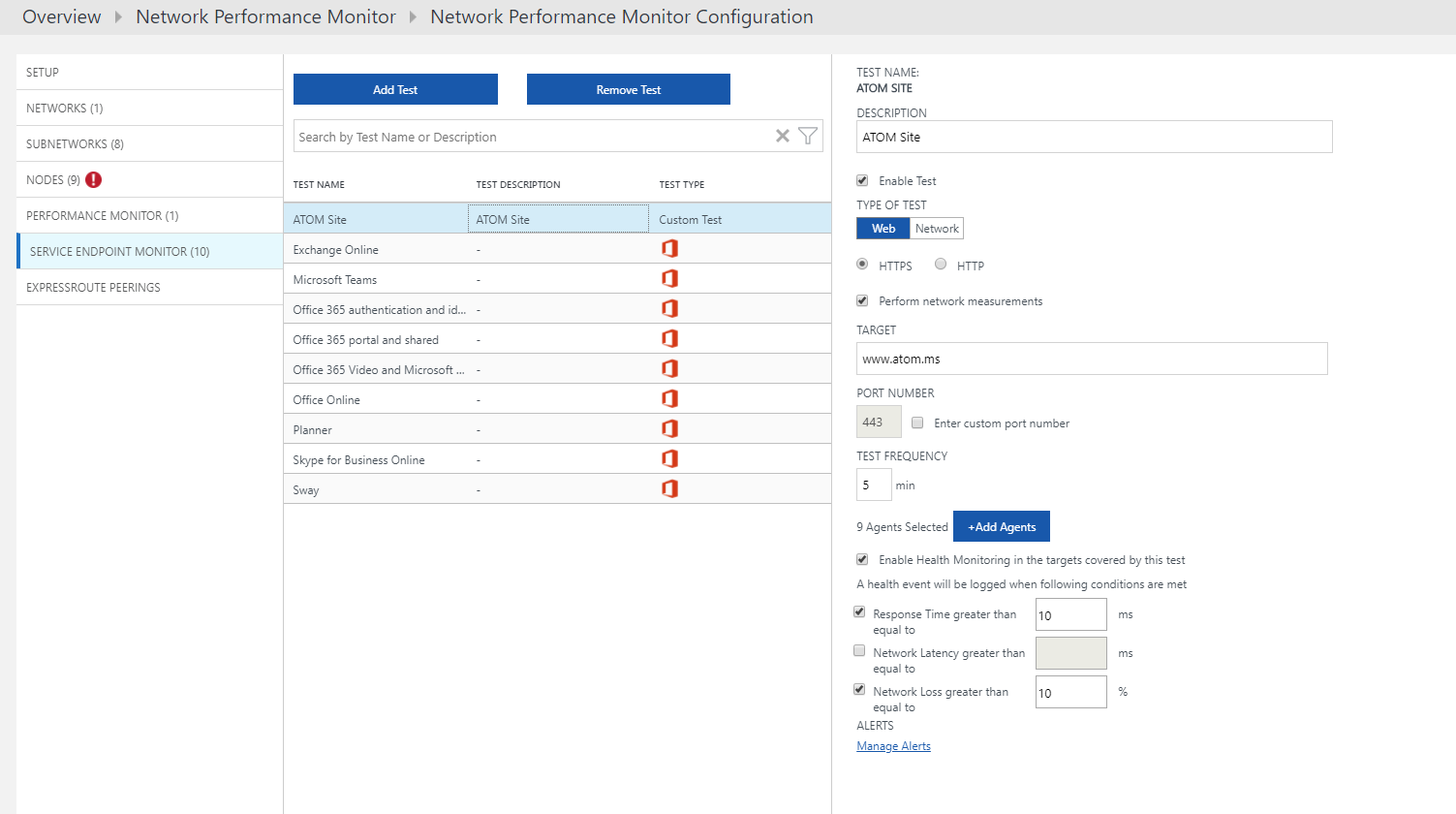The image size is (1456, 814).
Task: Click the +Add Agents button
Action: (x=1002, y=526)
